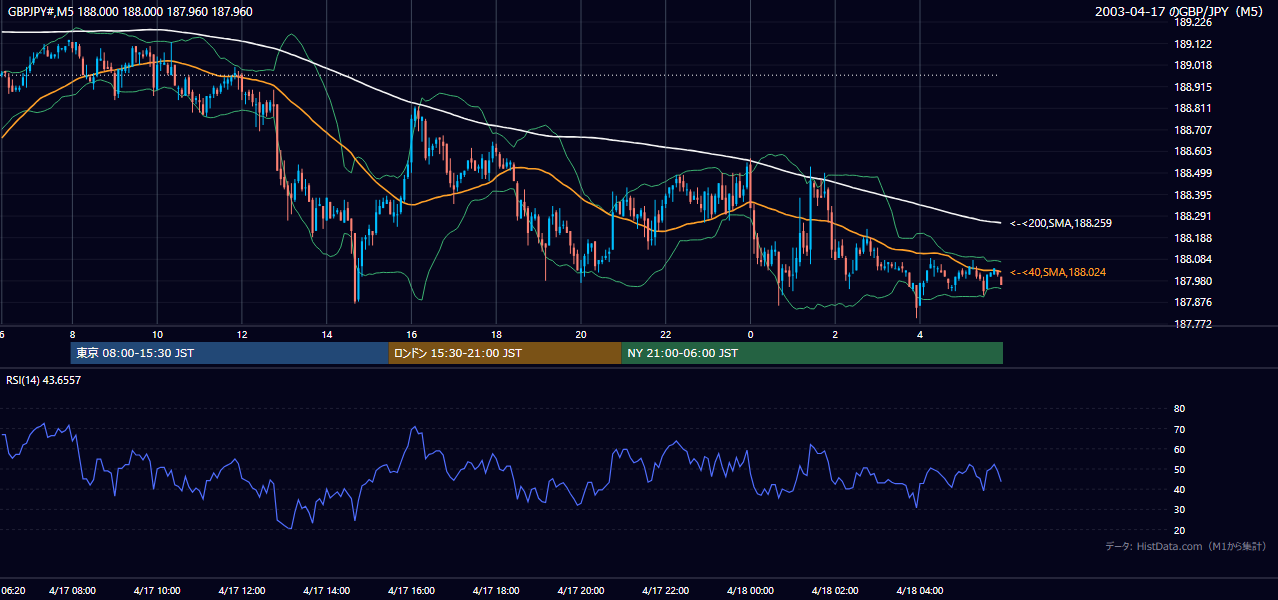Click the 4/17 20:00 time axis label

pyautogui.click(x=581, y=591)
